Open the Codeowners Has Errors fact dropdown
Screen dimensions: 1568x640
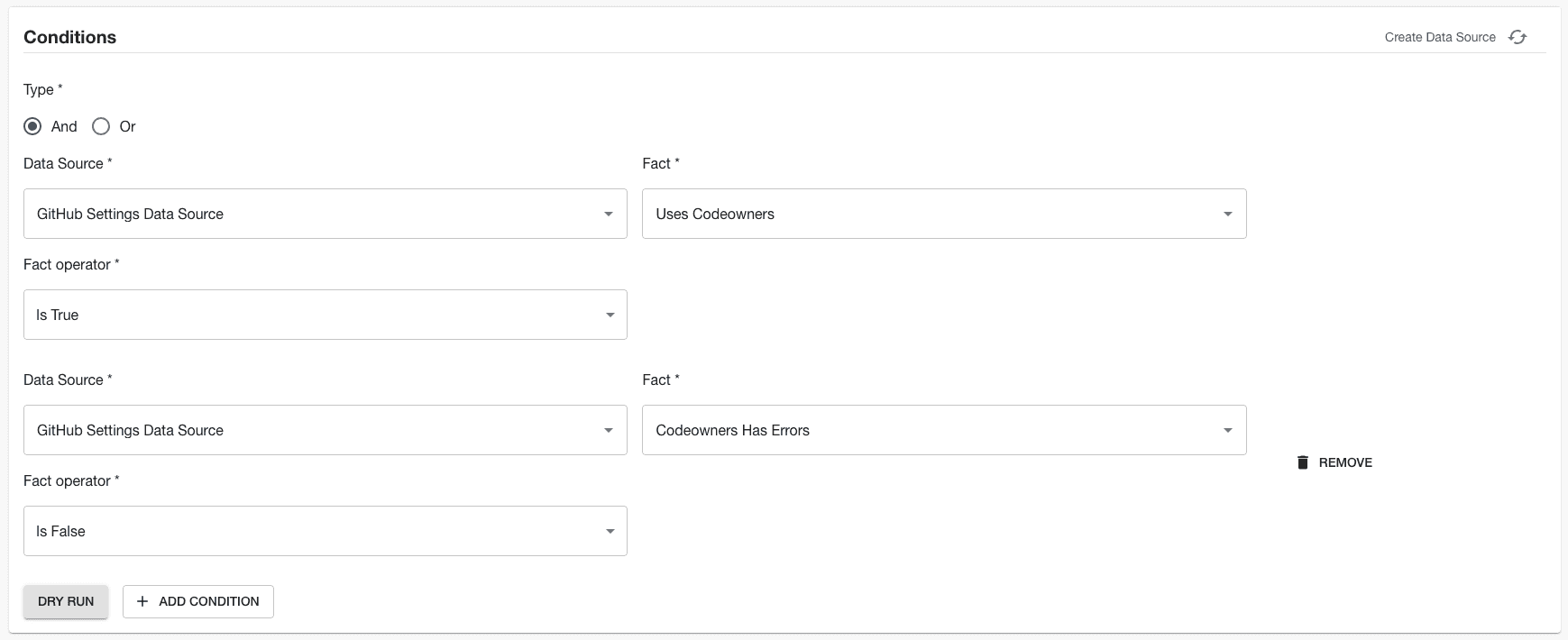click(944, 430)
